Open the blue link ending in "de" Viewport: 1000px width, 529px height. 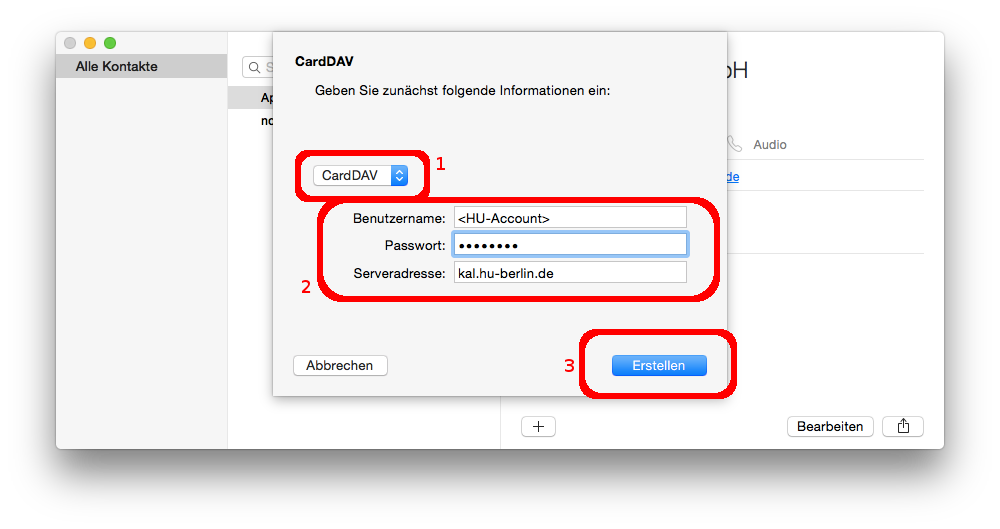(732, 176)
